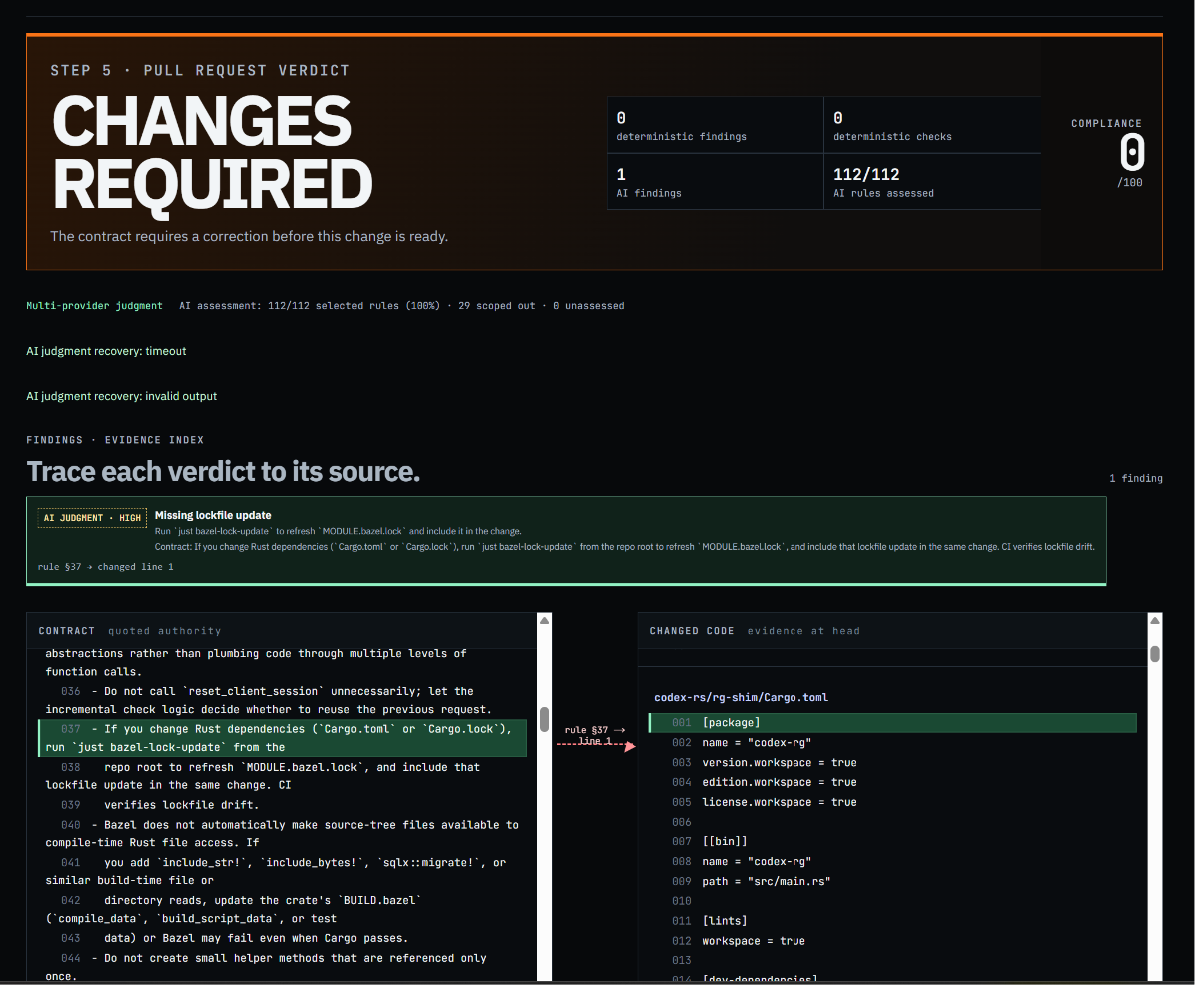Click the contract panel scrollbar thumb
Image resolution: width=1195 pixels, height=985 pixels.
click(544, 720)
